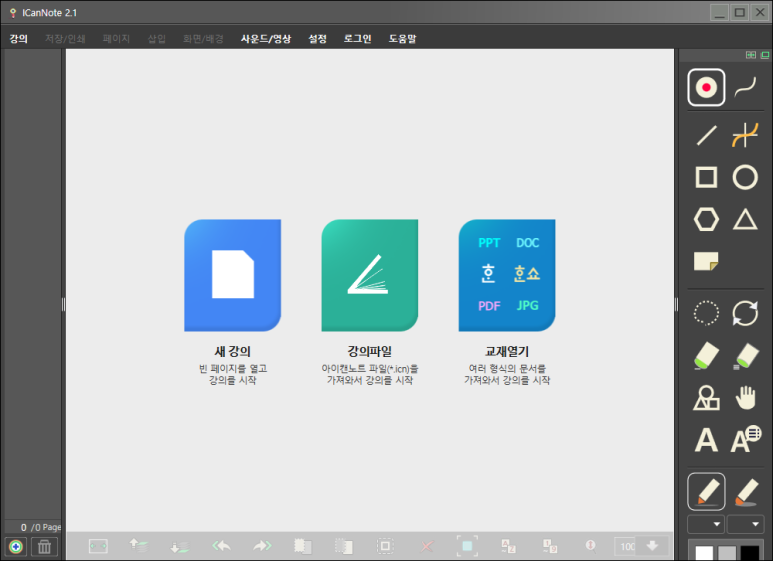Select the text A tool
Screen dimensions: 773x561
coord(706,440)
